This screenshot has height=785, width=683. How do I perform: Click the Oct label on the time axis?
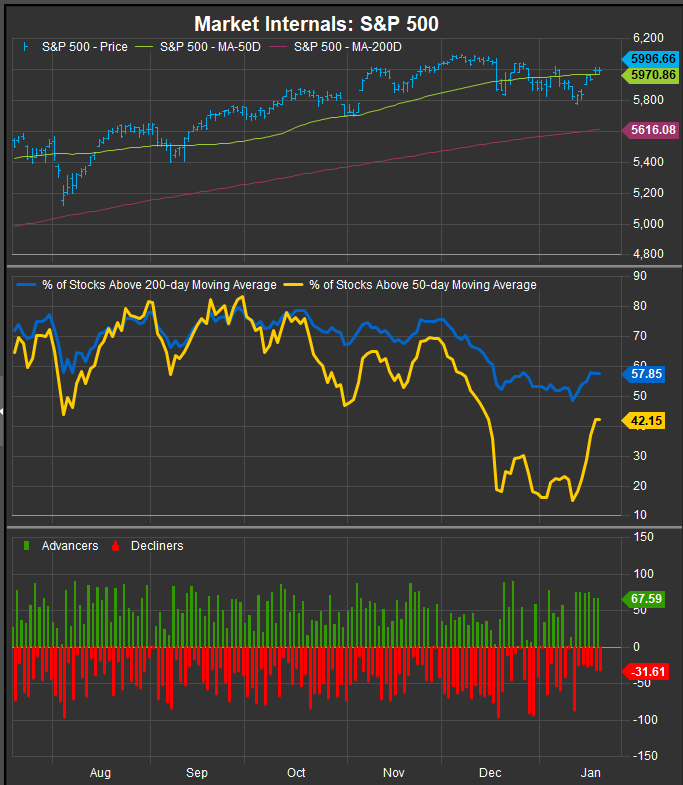click(296, 772)
